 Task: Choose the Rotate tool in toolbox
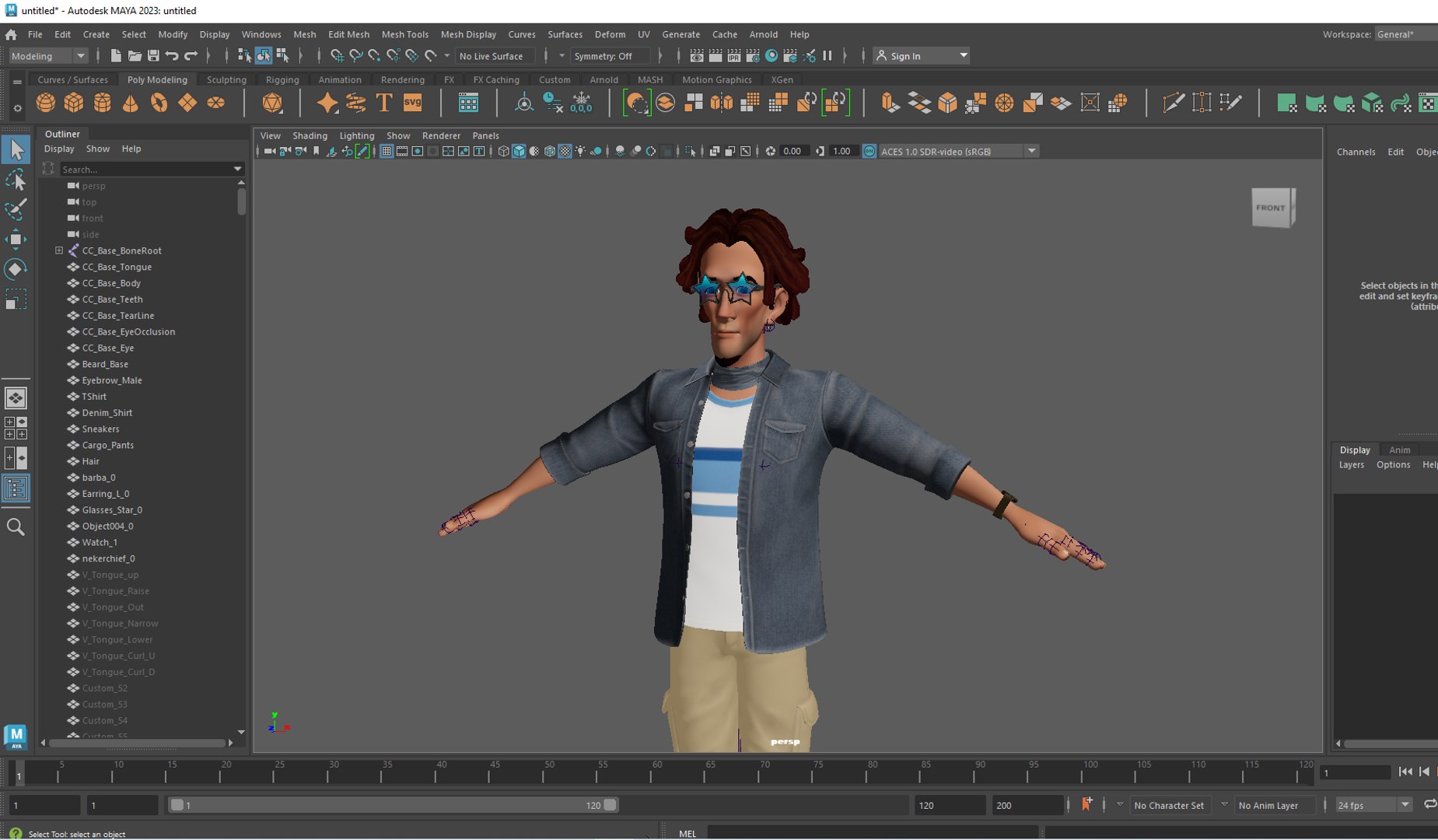16,269
